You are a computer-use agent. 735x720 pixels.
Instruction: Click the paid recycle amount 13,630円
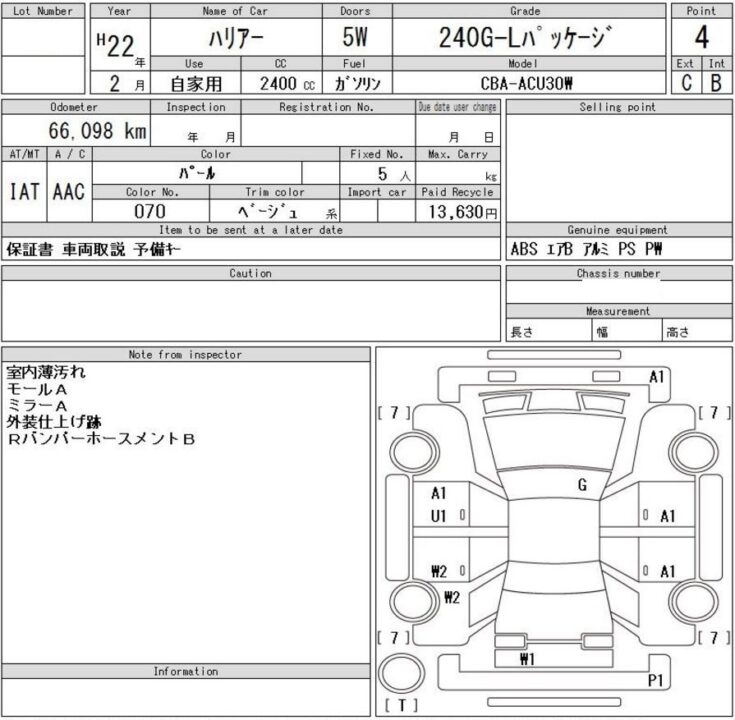(x=462, y=212)
